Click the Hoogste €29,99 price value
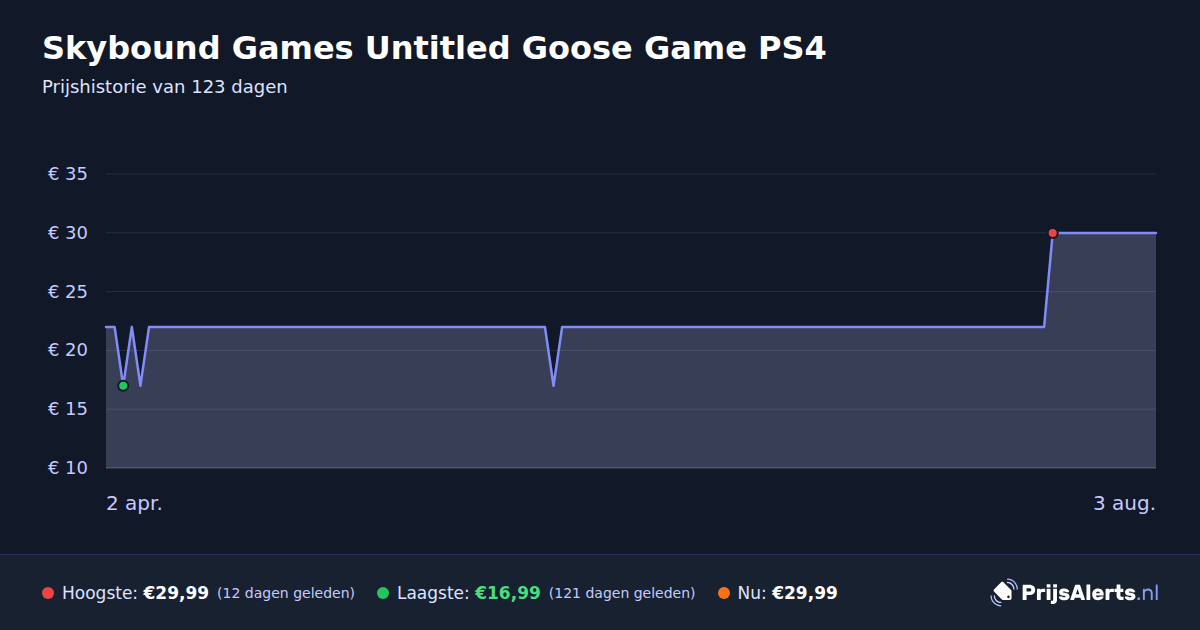 click(x=176, y=593)
